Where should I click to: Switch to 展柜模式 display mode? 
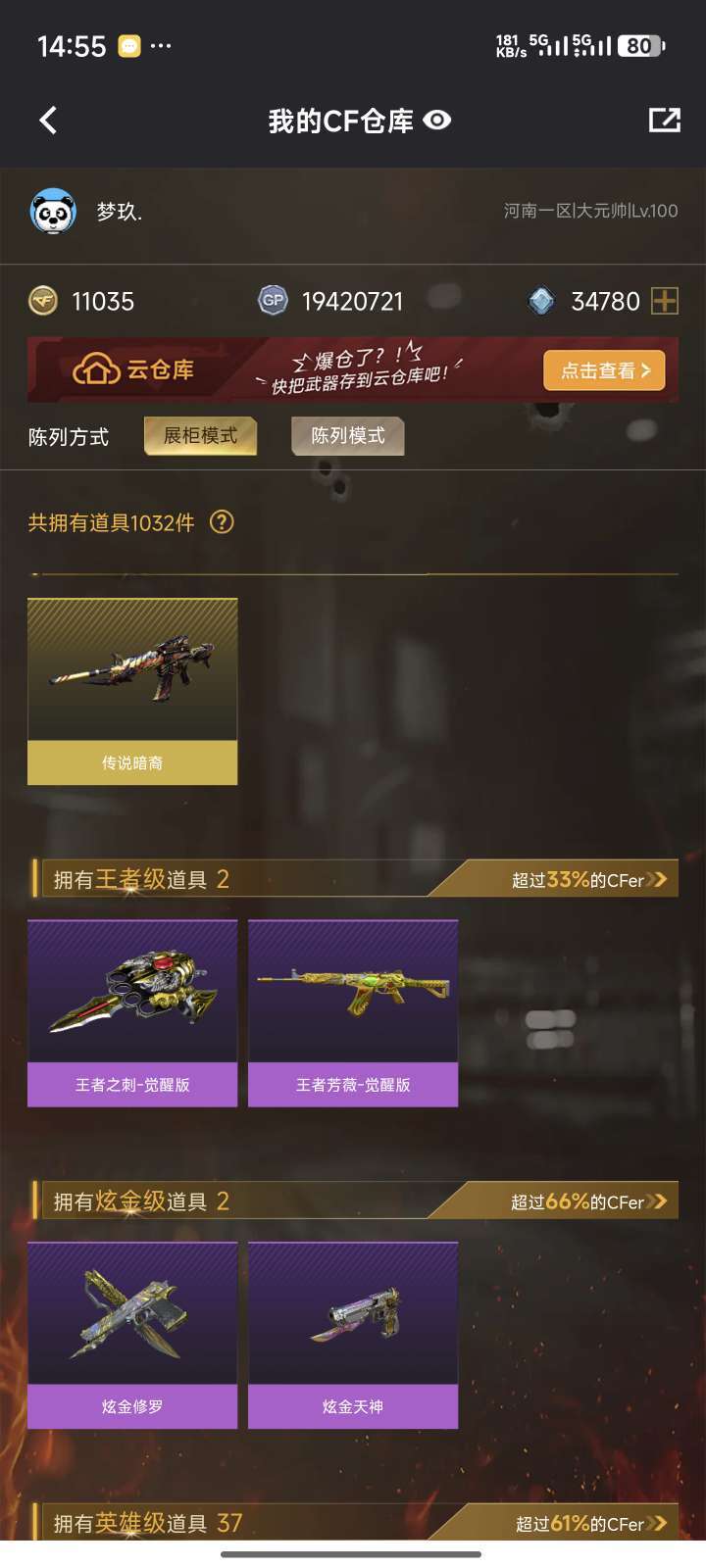(x=200, y=436)
